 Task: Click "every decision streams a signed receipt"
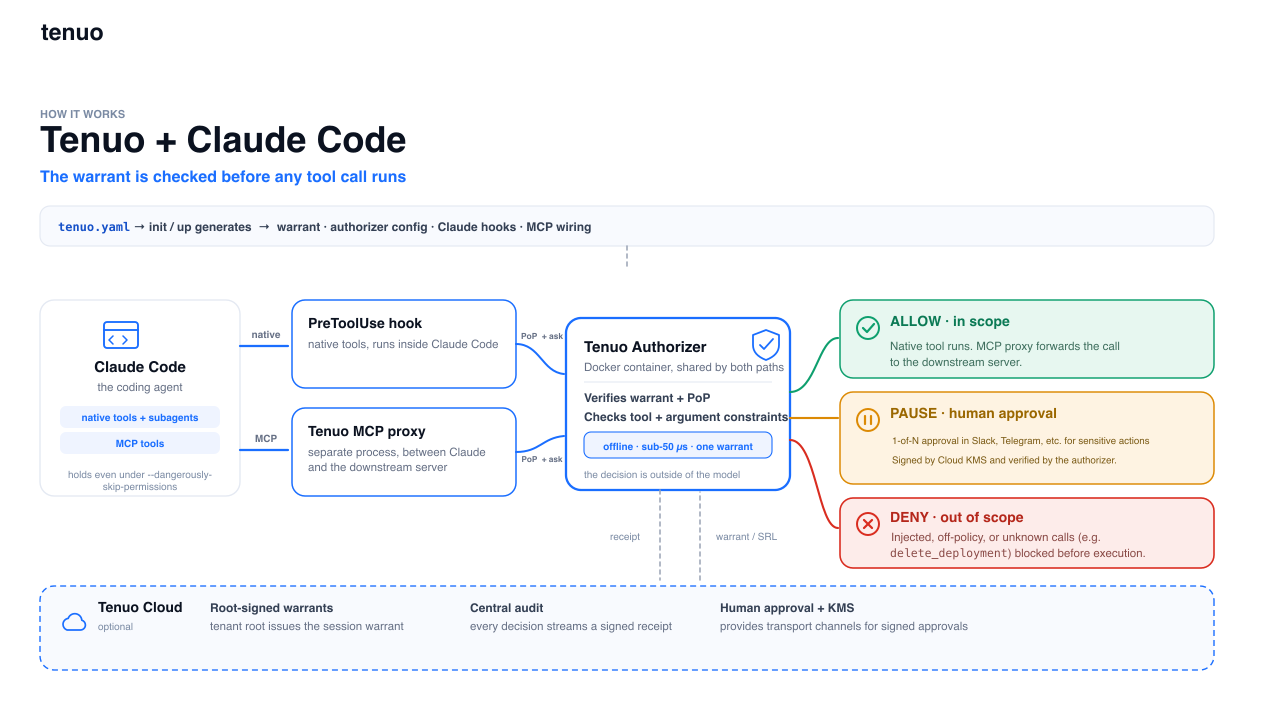[x=571, y=626]
